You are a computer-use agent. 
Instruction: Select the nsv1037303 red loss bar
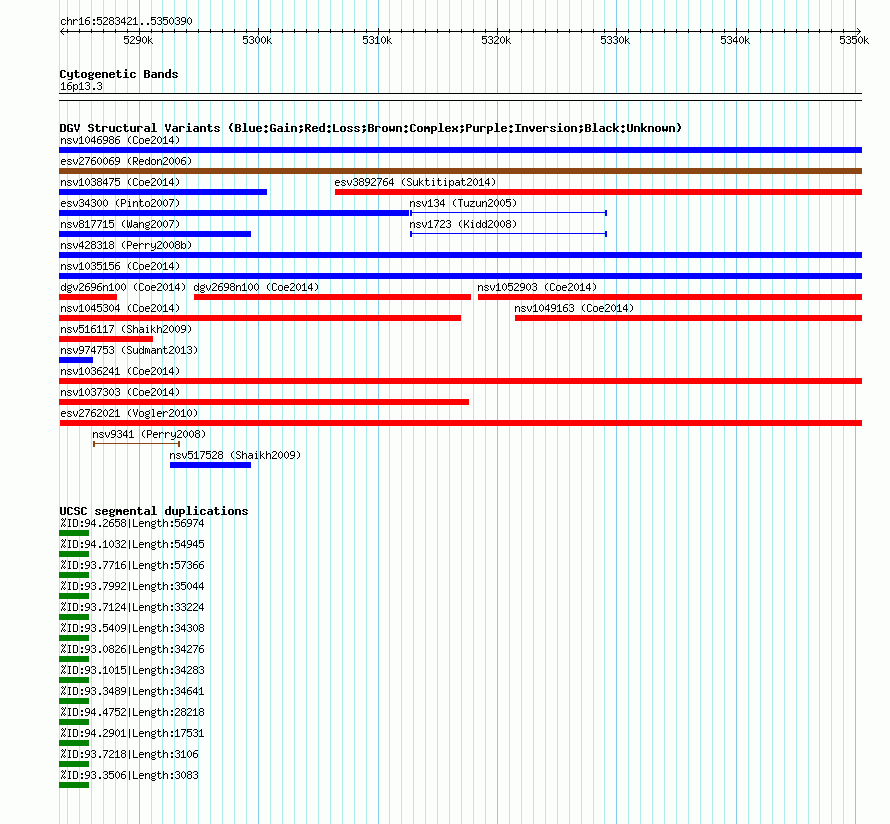click(264, 402)
